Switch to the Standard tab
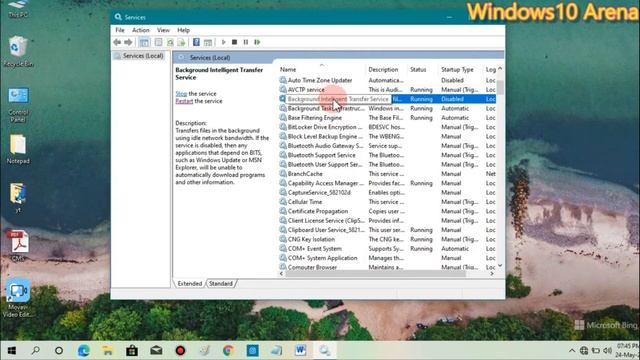 pyautogui.click(x=221, y=283)
